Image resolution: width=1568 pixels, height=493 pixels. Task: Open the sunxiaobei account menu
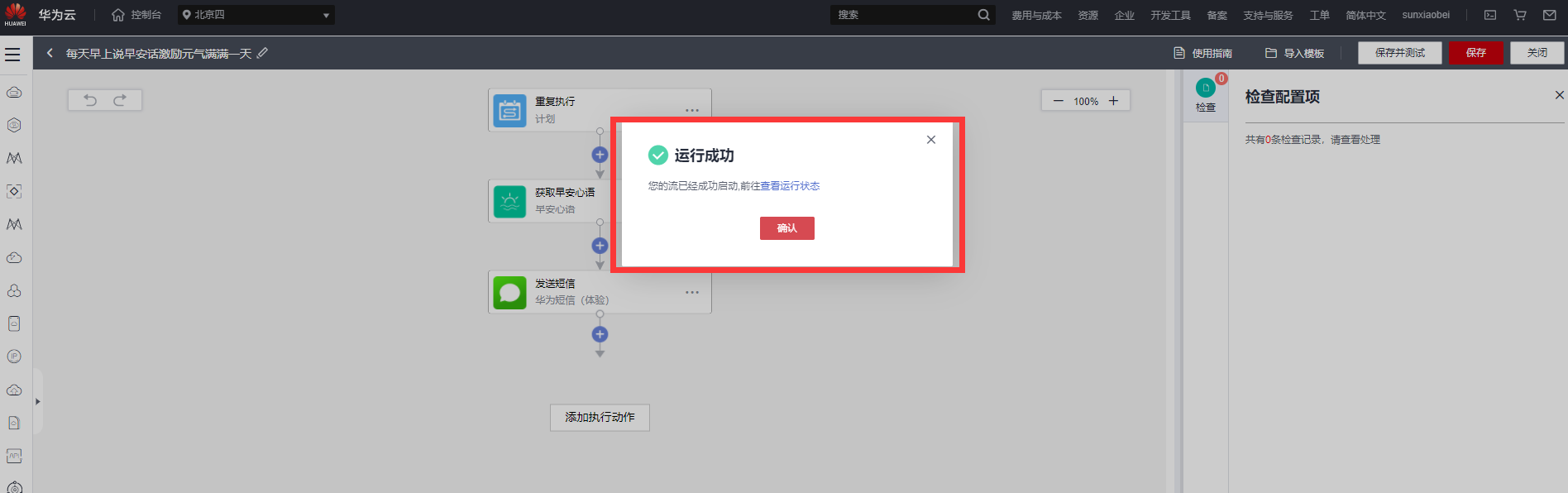click(1426, 15)
